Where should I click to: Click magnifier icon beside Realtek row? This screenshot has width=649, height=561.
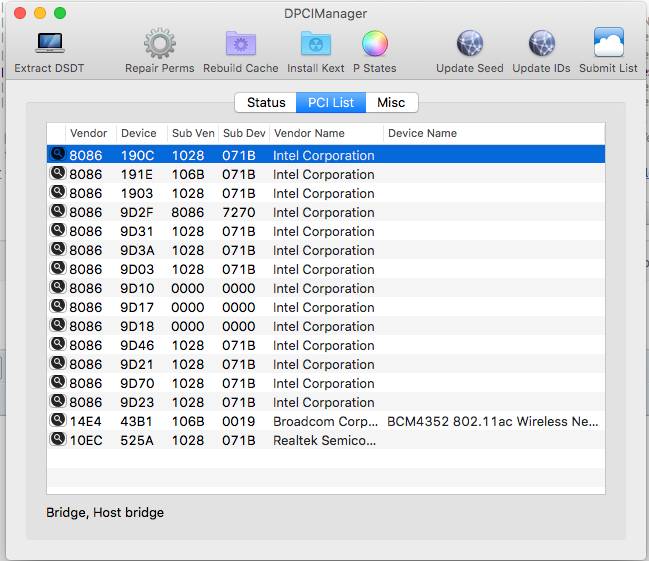click(57, 440)
